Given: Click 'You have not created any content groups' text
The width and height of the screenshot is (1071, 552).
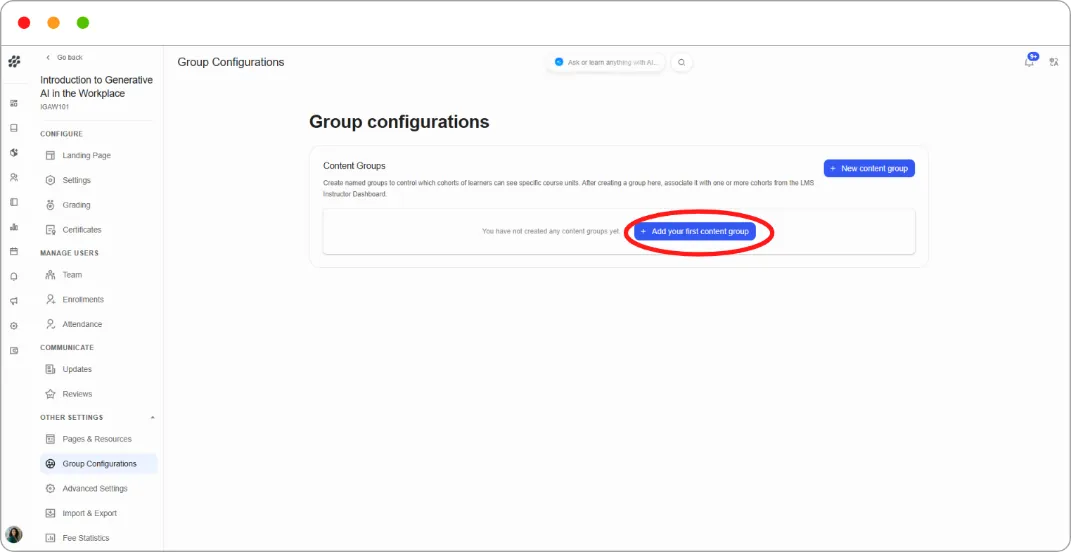Looking at the screenshot, I should (551, 232).
